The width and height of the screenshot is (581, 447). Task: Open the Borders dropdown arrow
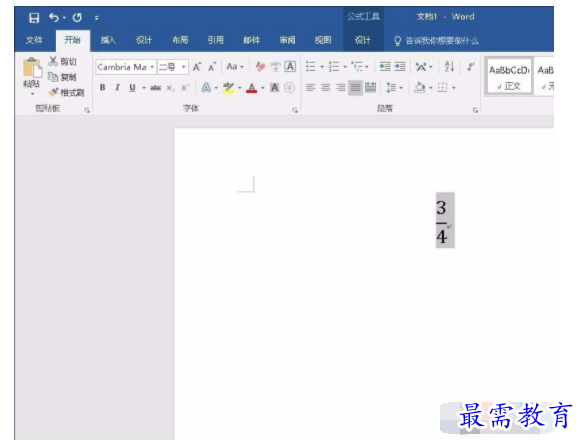pyautogui.click(x=454, y=88)
